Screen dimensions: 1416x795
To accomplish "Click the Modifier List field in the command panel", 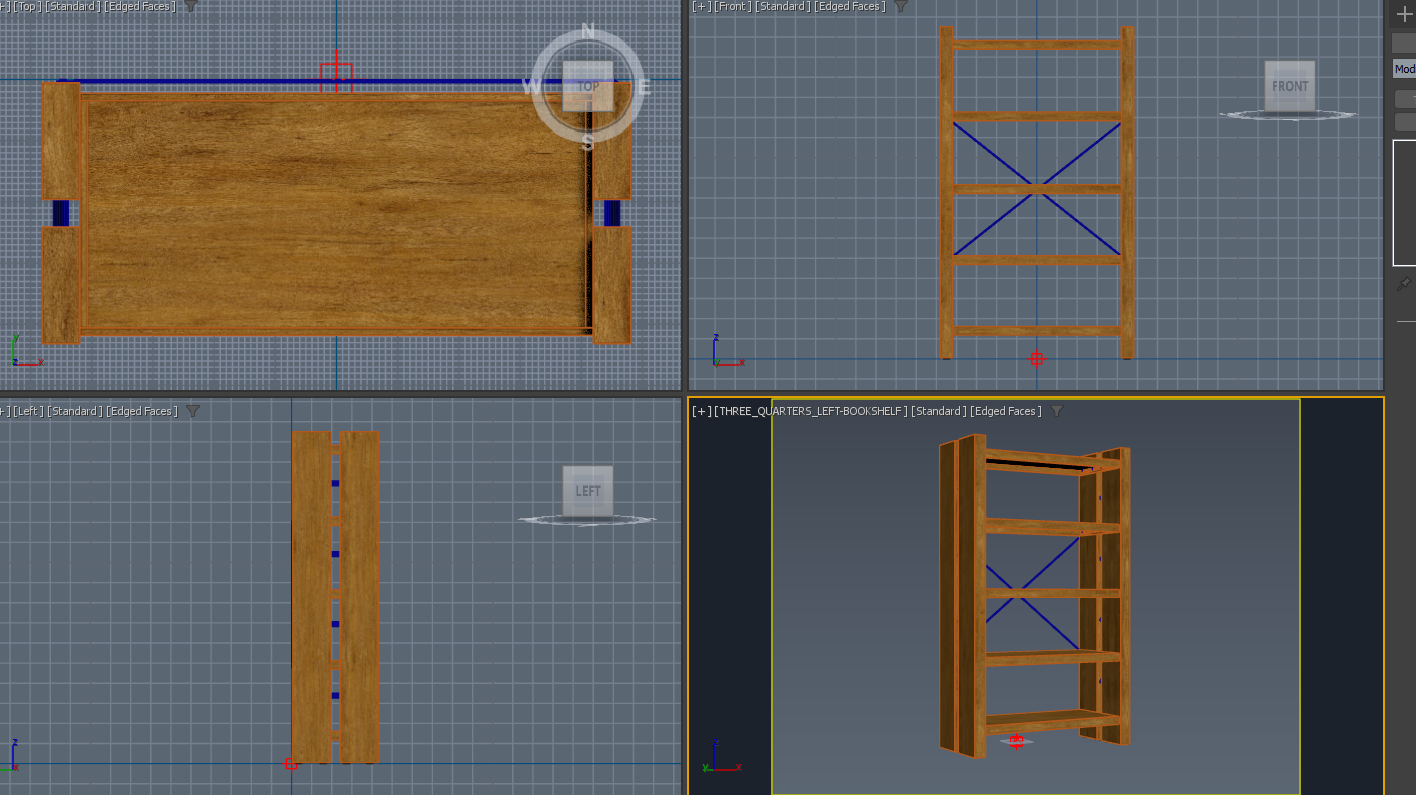I will 1404,69.
